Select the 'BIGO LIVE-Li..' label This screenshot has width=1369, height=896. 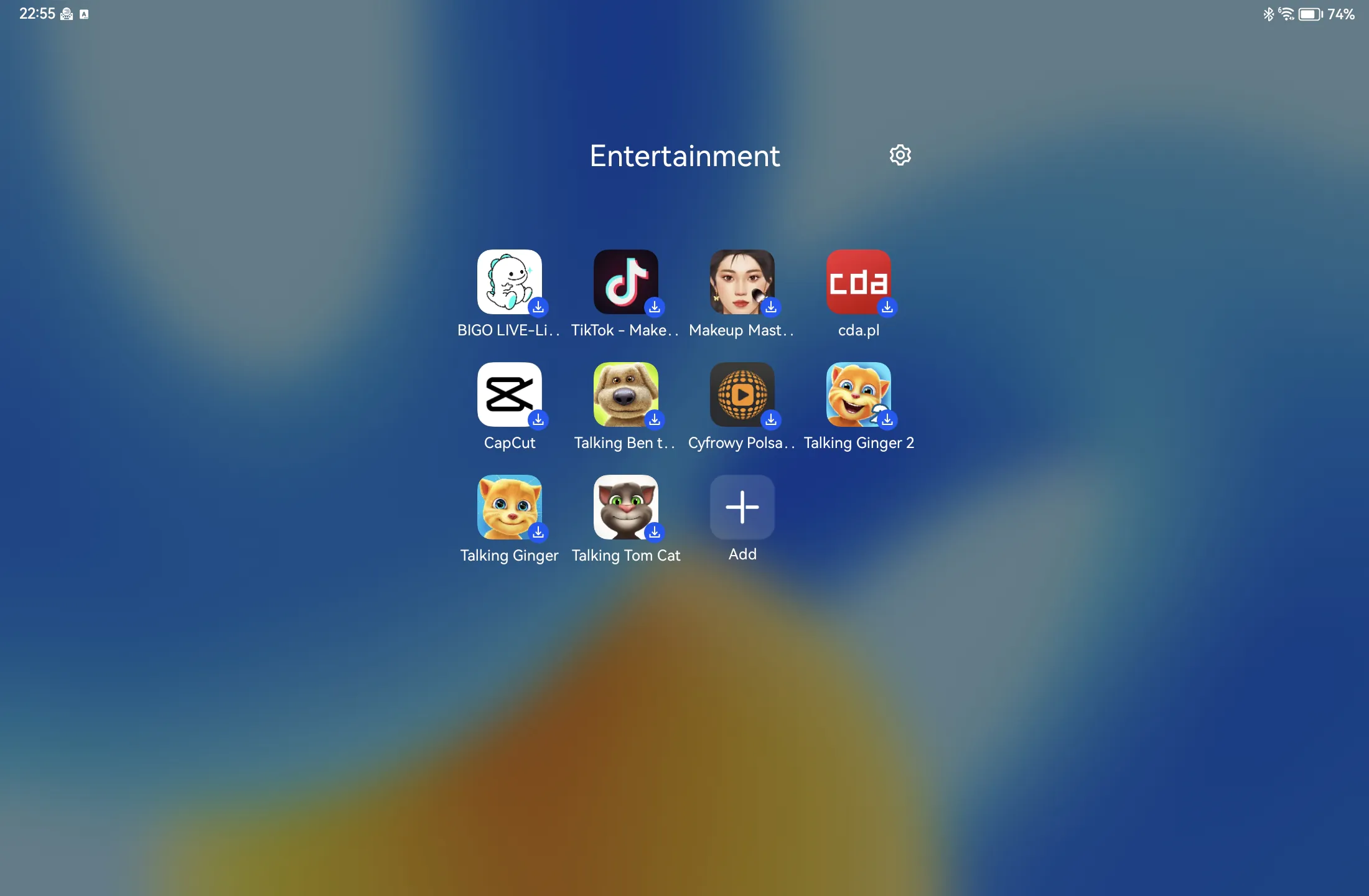pos(509,330)
